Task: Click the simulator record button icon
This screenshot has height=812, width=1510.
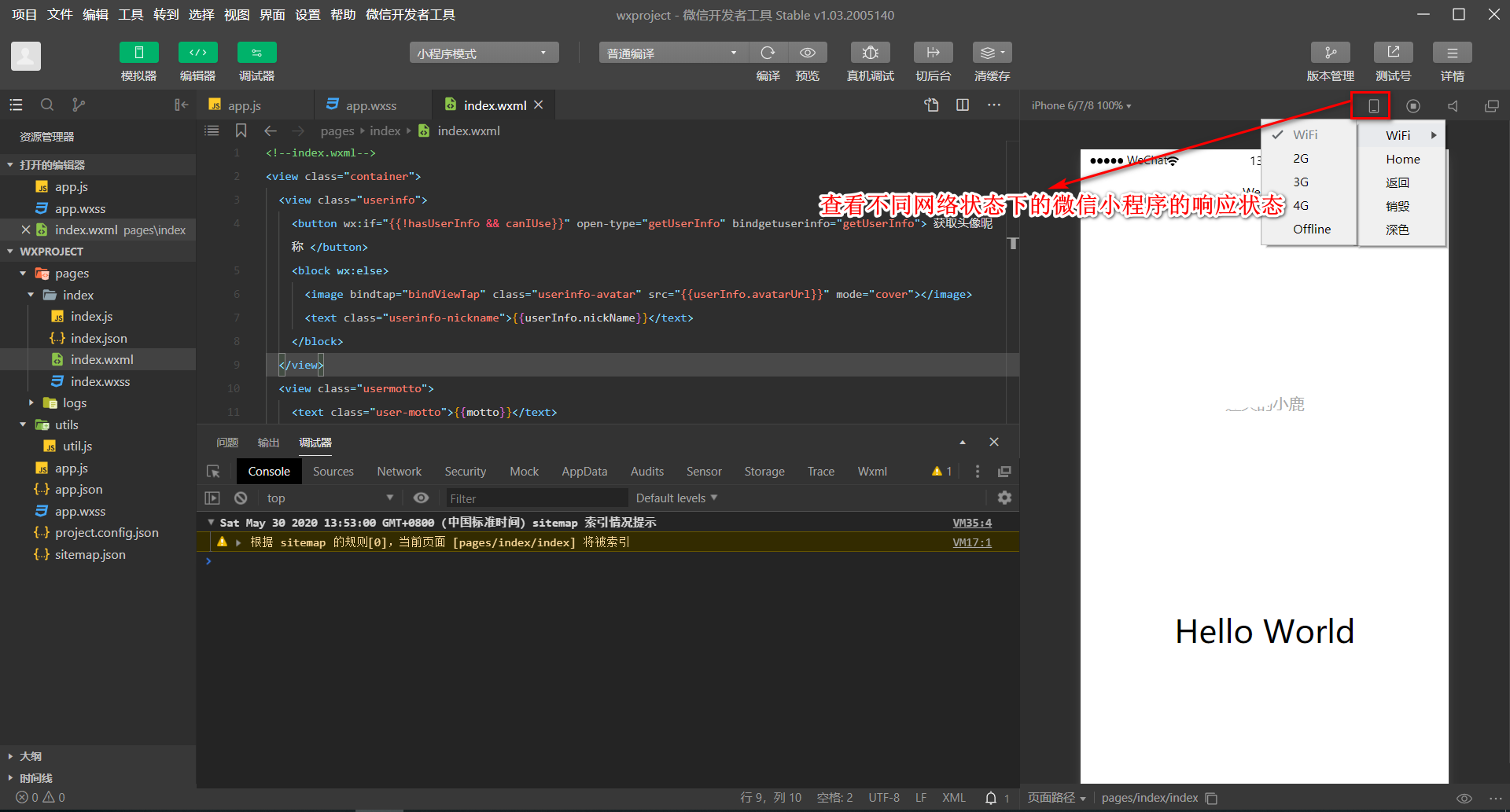Action: pyautogui.click(x=1413, y=105)
